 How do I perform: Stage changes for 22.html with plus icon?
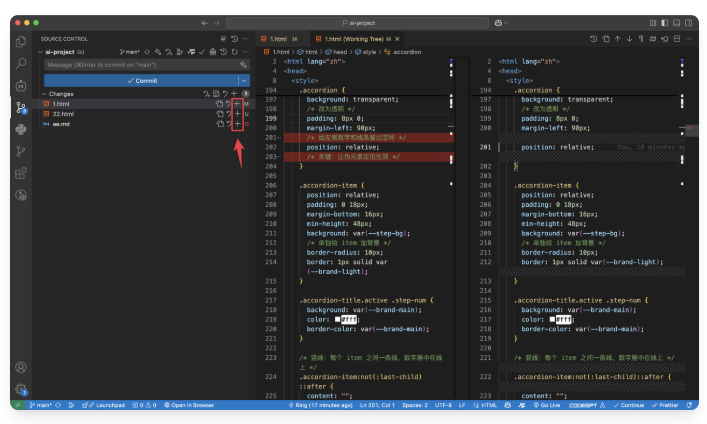pyautogui.click(x=237, y=114)
